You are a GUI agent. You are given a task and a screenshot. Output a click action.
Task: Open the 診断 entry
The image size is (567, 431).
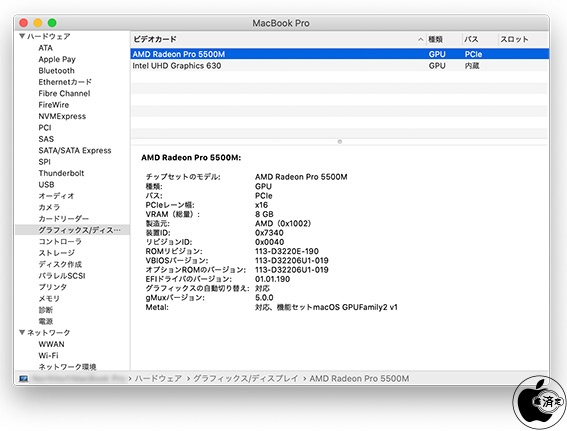[46, 310]
